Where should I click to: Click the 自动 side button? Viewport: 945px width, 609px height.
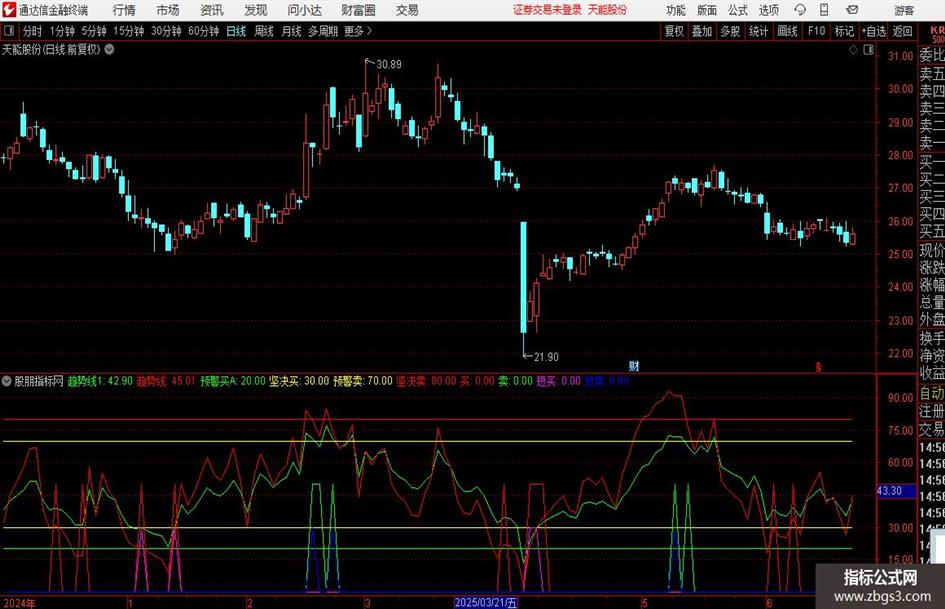click(932, 393)
